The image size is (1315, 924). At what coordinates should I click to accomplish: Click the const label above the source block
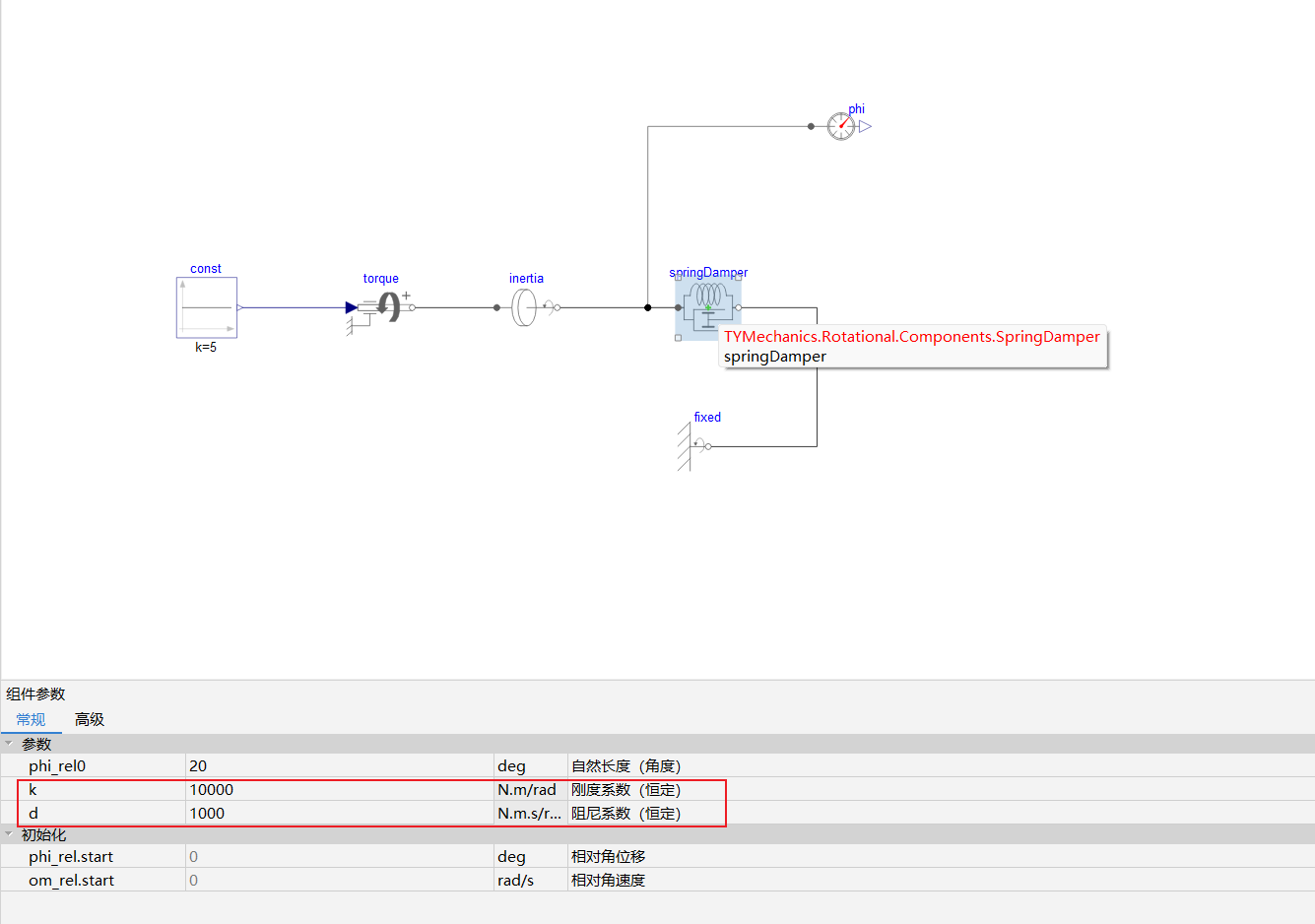pyautogui.click(x=206, y=268)
